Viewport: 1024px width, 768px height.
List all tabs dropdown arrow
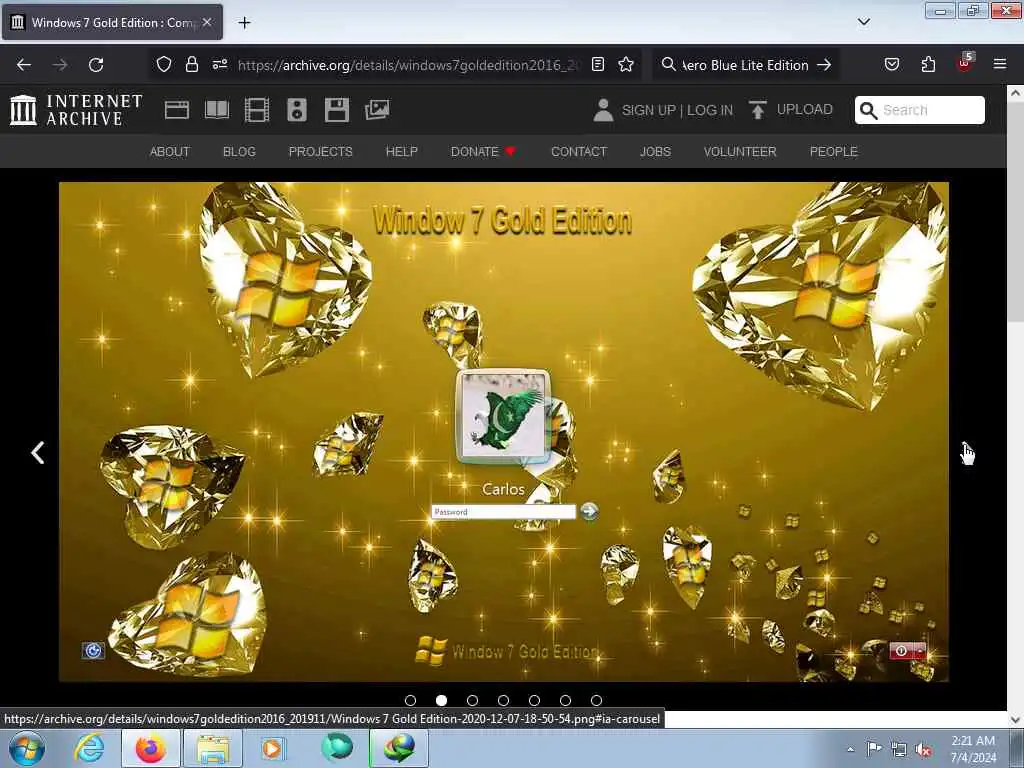[x=863, y=22]
